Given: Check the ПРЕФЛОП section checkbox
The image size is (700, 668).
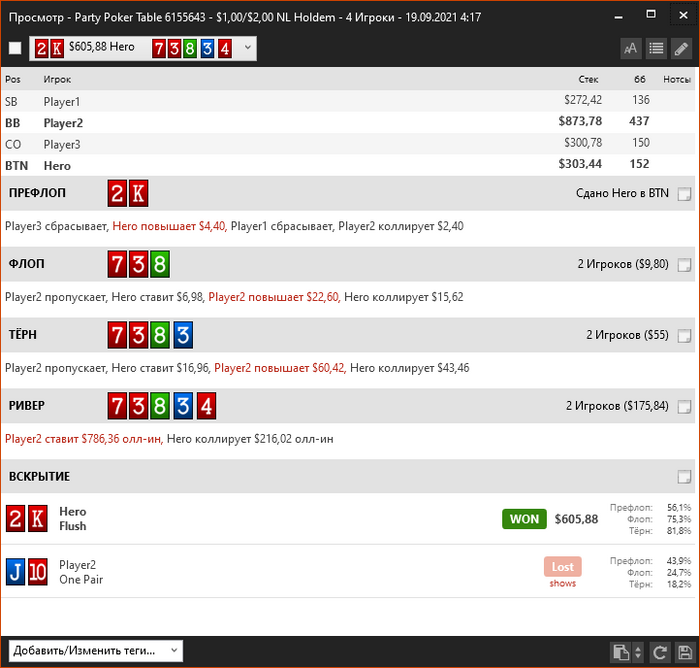Looking at the screenshot, I should click(684, 194).
